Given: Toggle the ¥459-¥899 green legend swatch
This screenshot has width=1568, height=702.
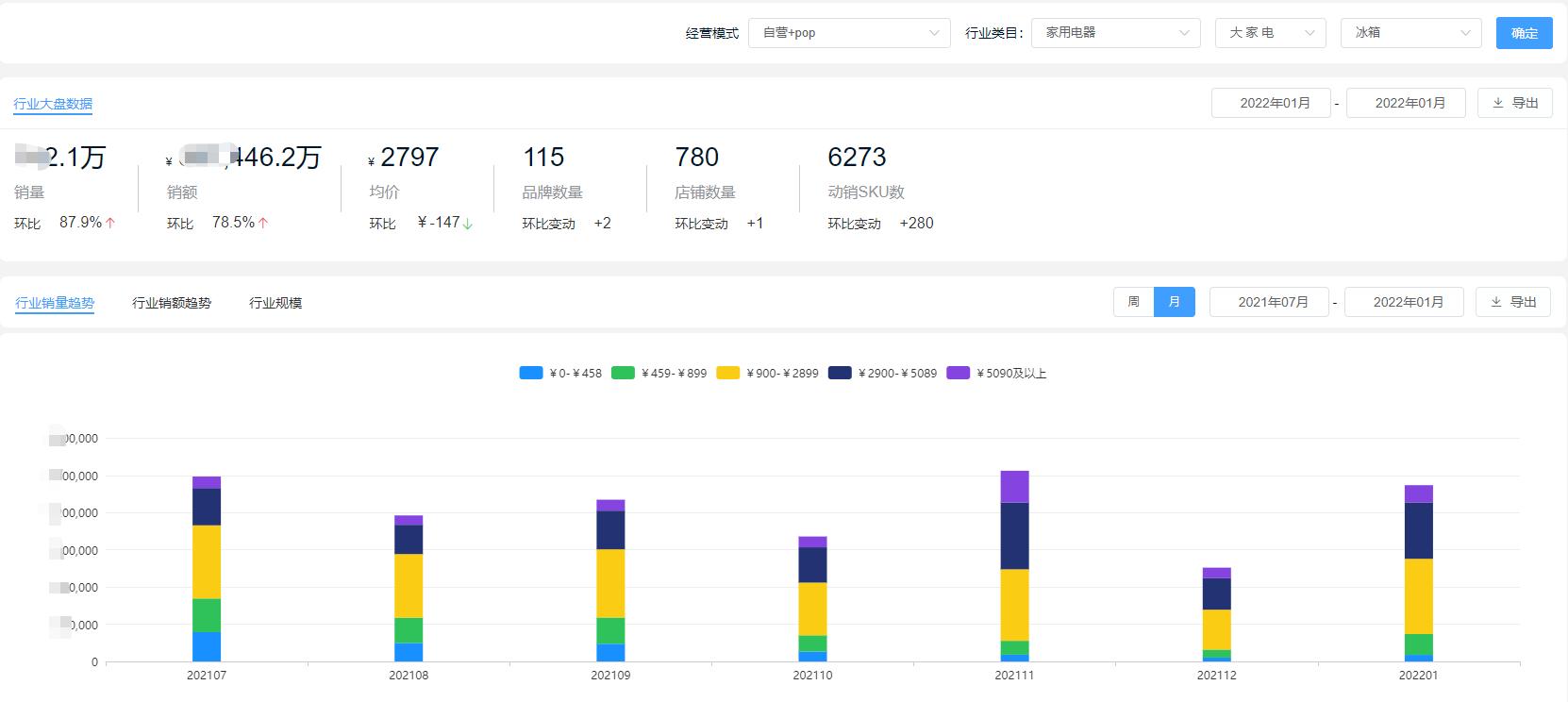Looking at the screenshot, I should [623, 373].
